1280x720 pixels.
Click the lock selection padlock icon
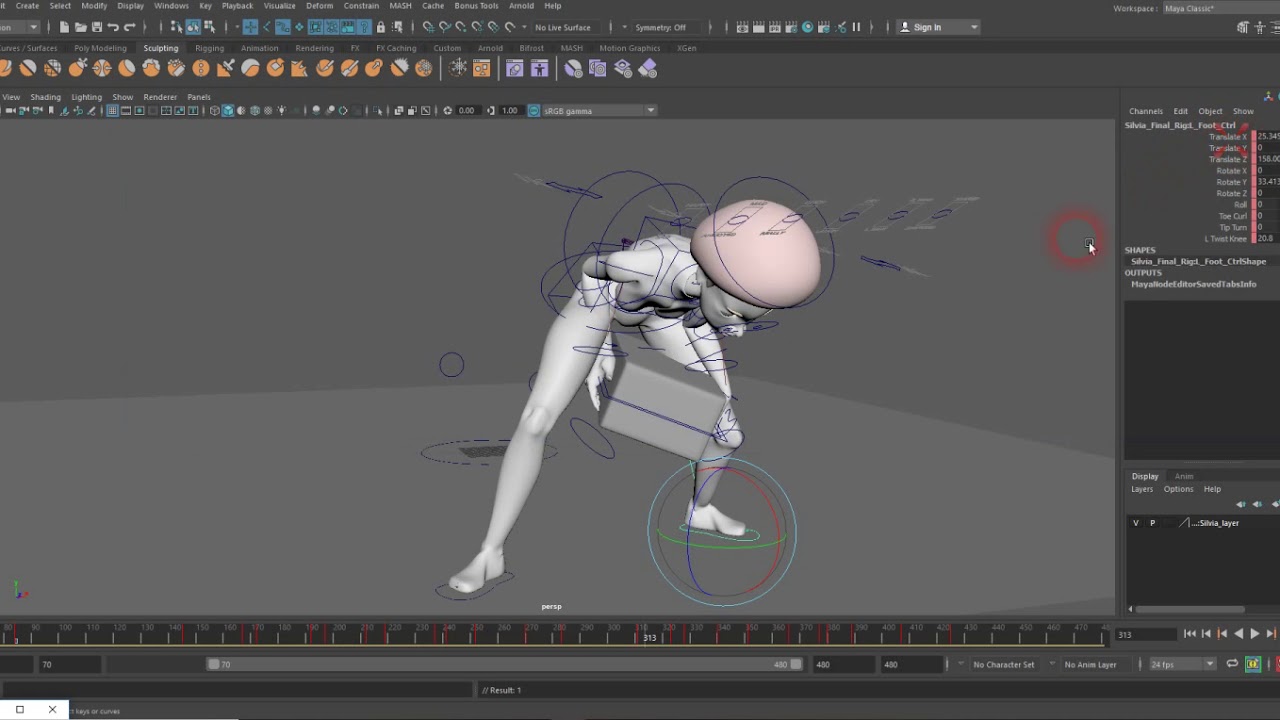click(x=380, y=27)
